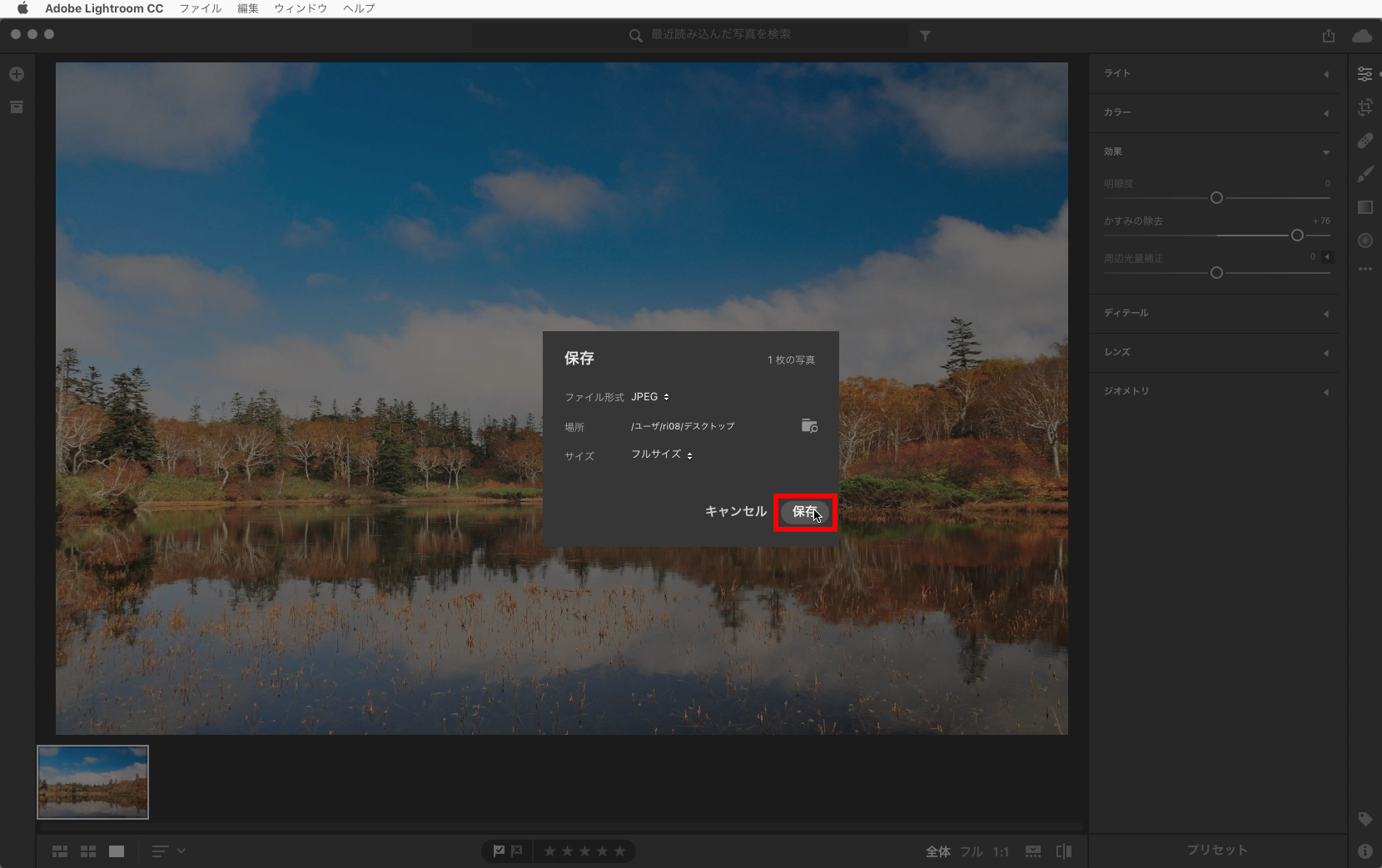Open the ヘルプ menu
The height and width of the screenshot is (868, 1382).
coord(359,8)
